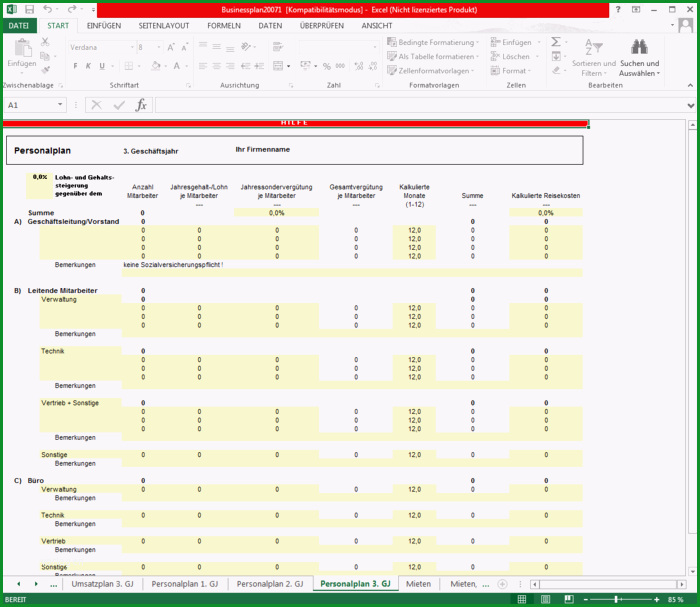Image resolution: width=700 pixels, height=607 pixels.
Task: Collapse the ribbon with the arrow
Action: [x=690, y=85]
